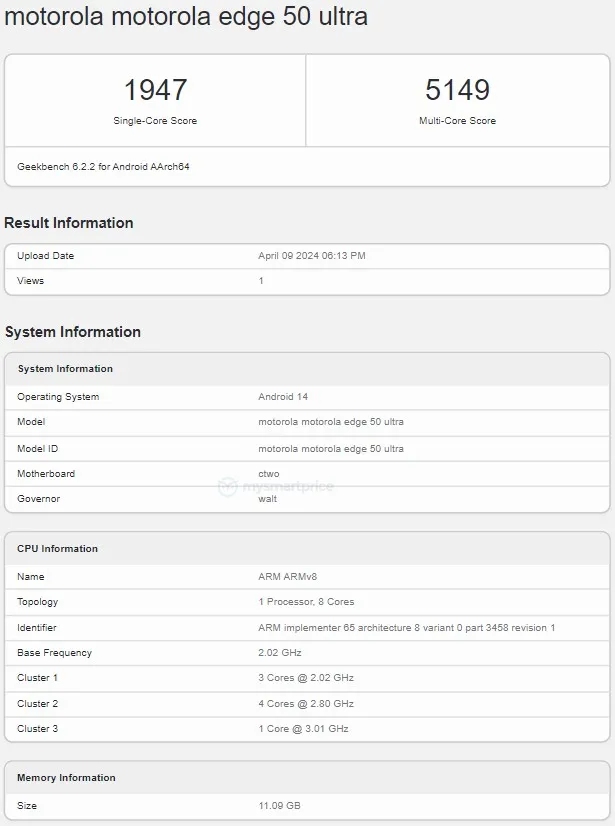Select the Multi-Core Score label
615x826 pixels.
[457, 121]
